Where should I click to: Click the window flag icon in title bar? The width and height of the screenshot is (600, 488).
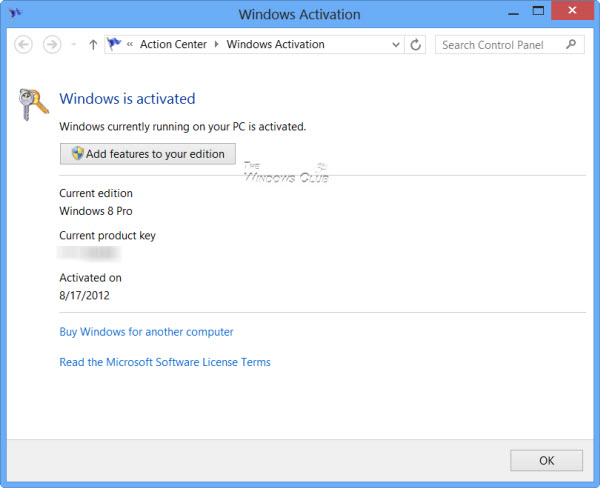(16, 14)
